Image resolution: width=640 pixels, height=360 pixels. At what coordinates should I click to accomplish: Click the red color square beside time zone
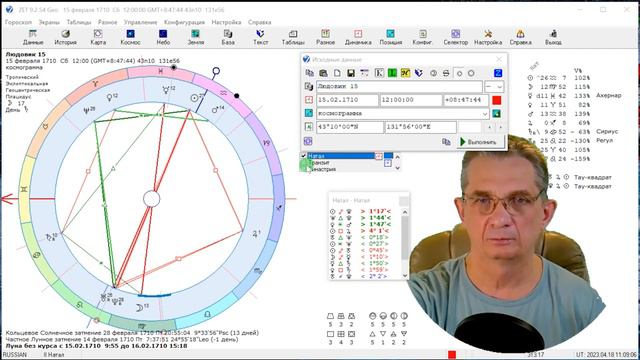click(497, 100)
